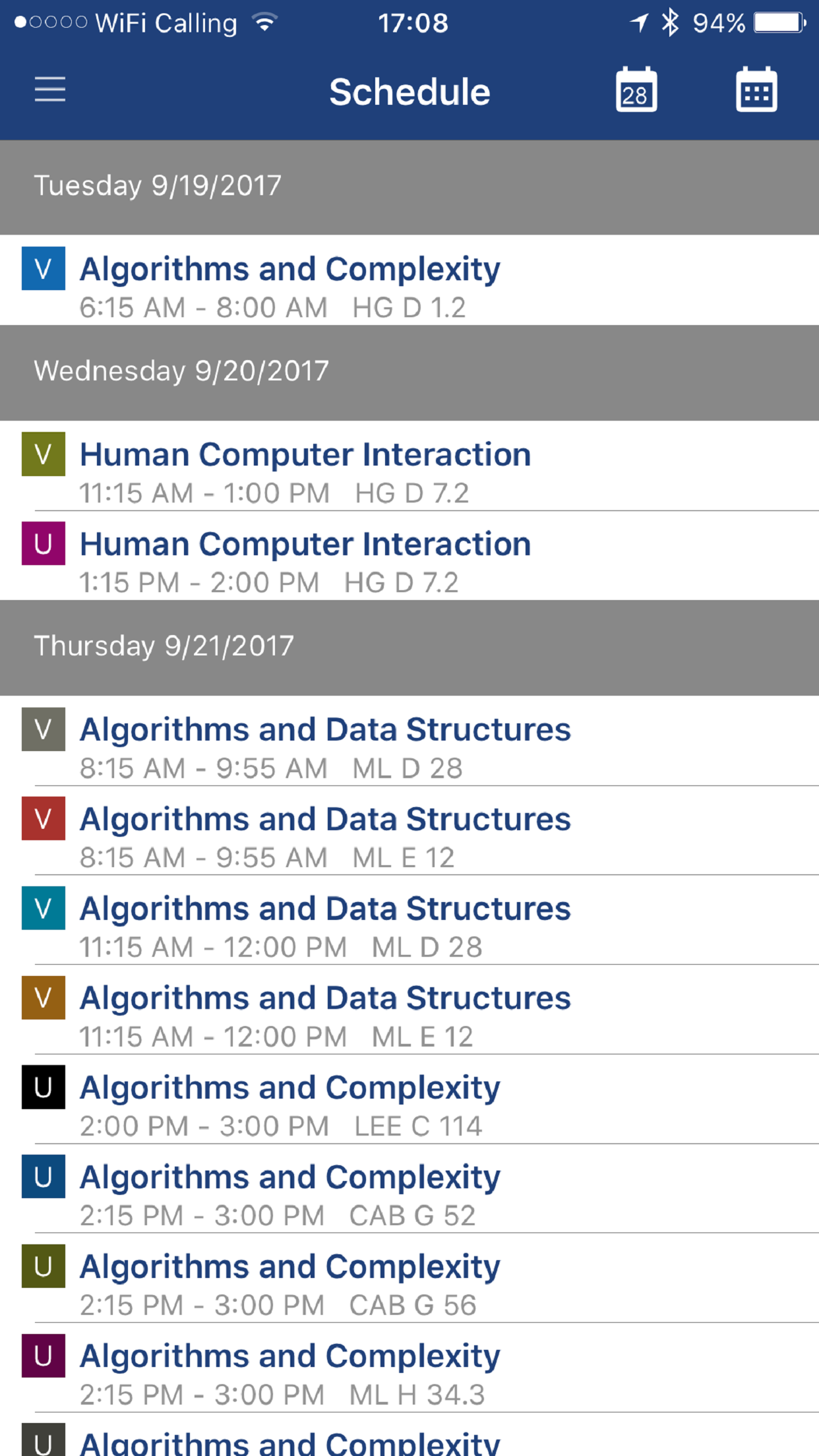This screenshot has height=1456, width=819.
Task: Tap the black U badge for LEE C 114
Action: point(44,1087)
